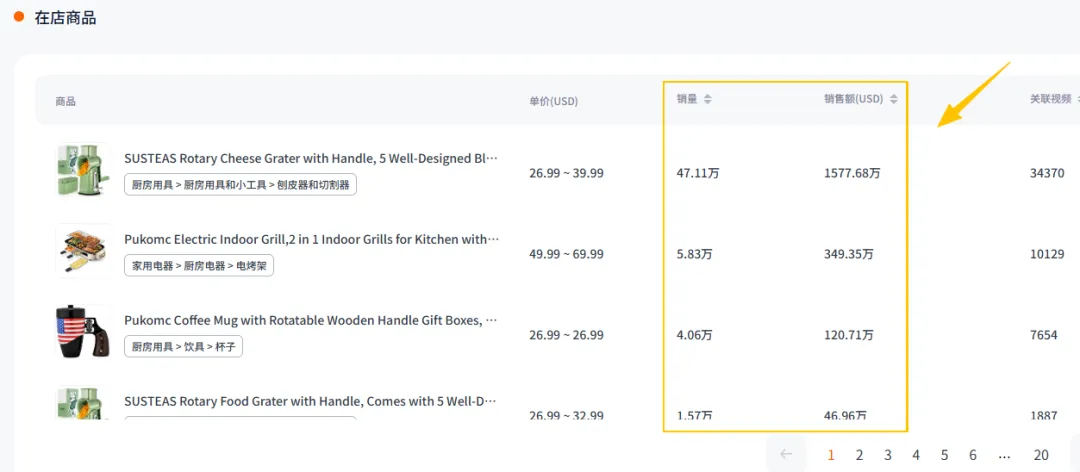Select category tag 厨房用具 > 饮具 > 杯子
1080x472 pixels.
(184, 347)
